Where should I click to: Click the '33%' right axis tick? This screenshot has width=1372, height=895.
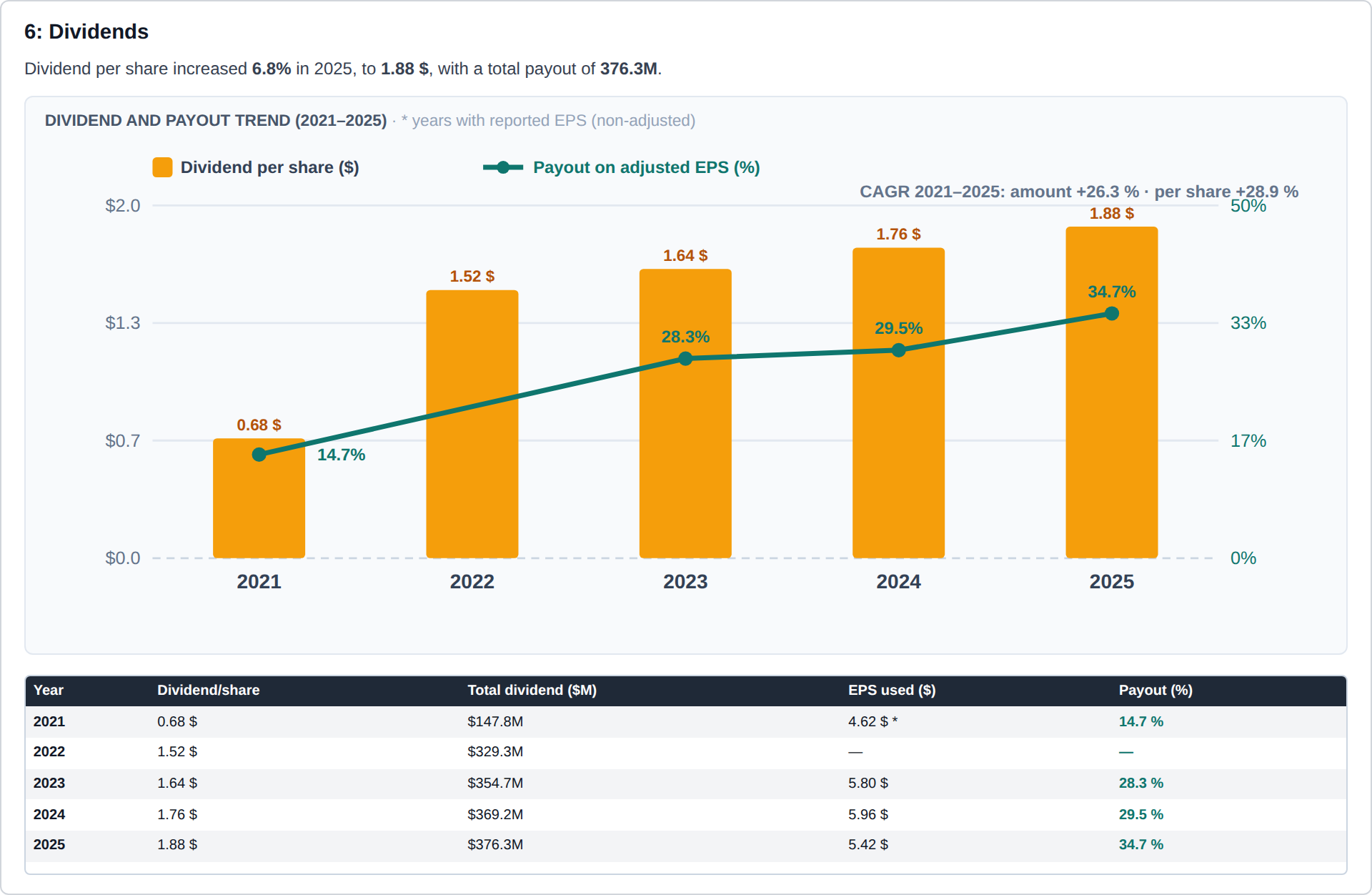point(1248,323)
